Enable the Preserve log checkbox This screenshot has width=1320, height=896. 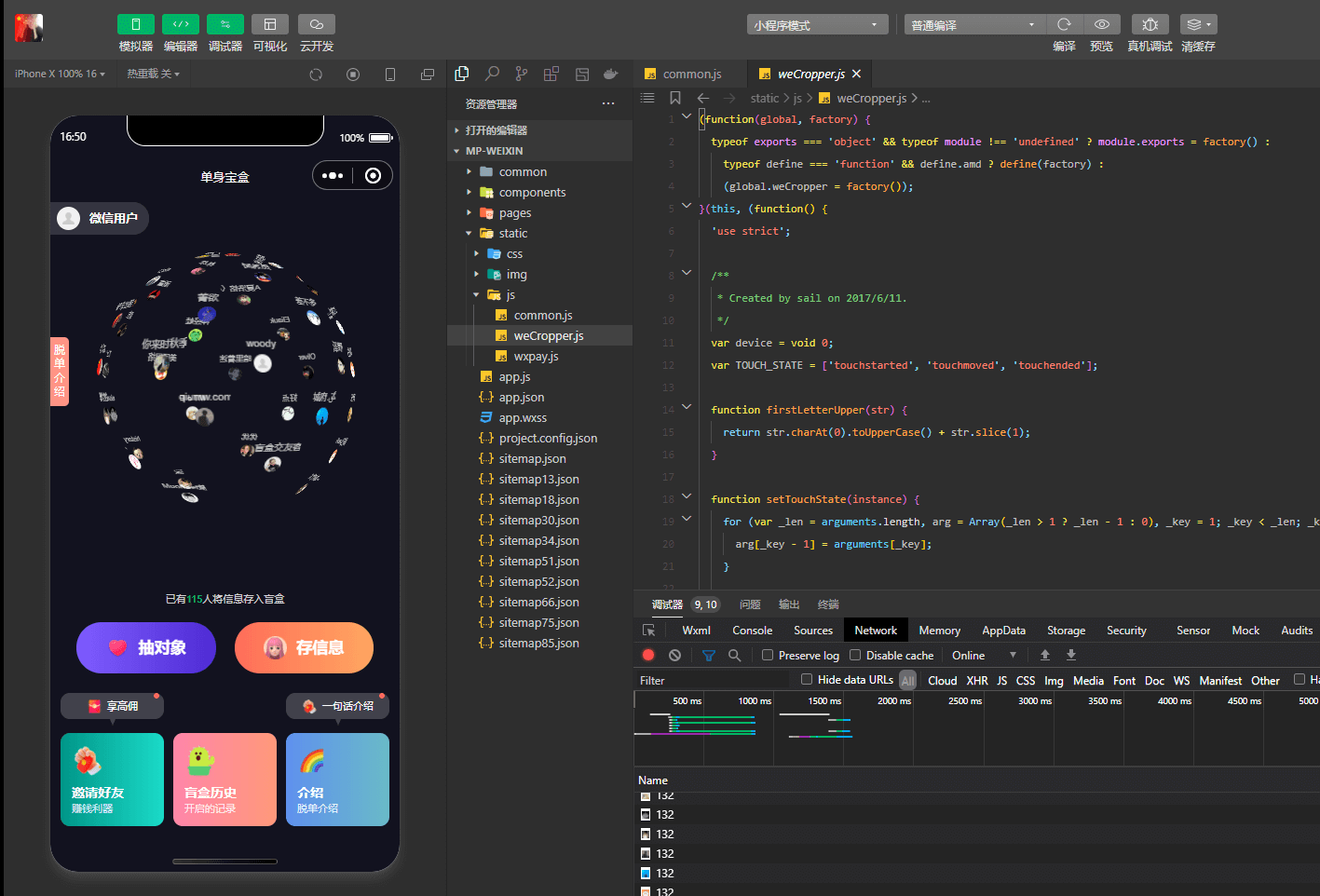[x=768, y=655]
